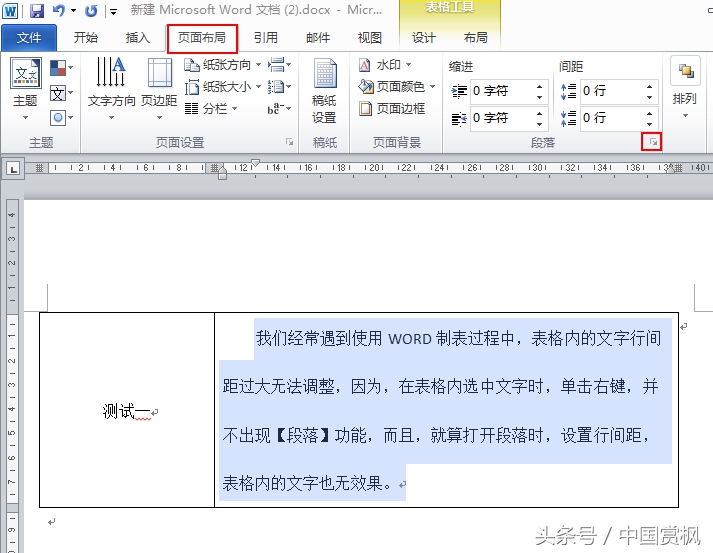Image resolution: width=713 pixels, height=553 pixels.
Task: Open the table tools 布局 (Layout) tab
Action: pos(476,38)
